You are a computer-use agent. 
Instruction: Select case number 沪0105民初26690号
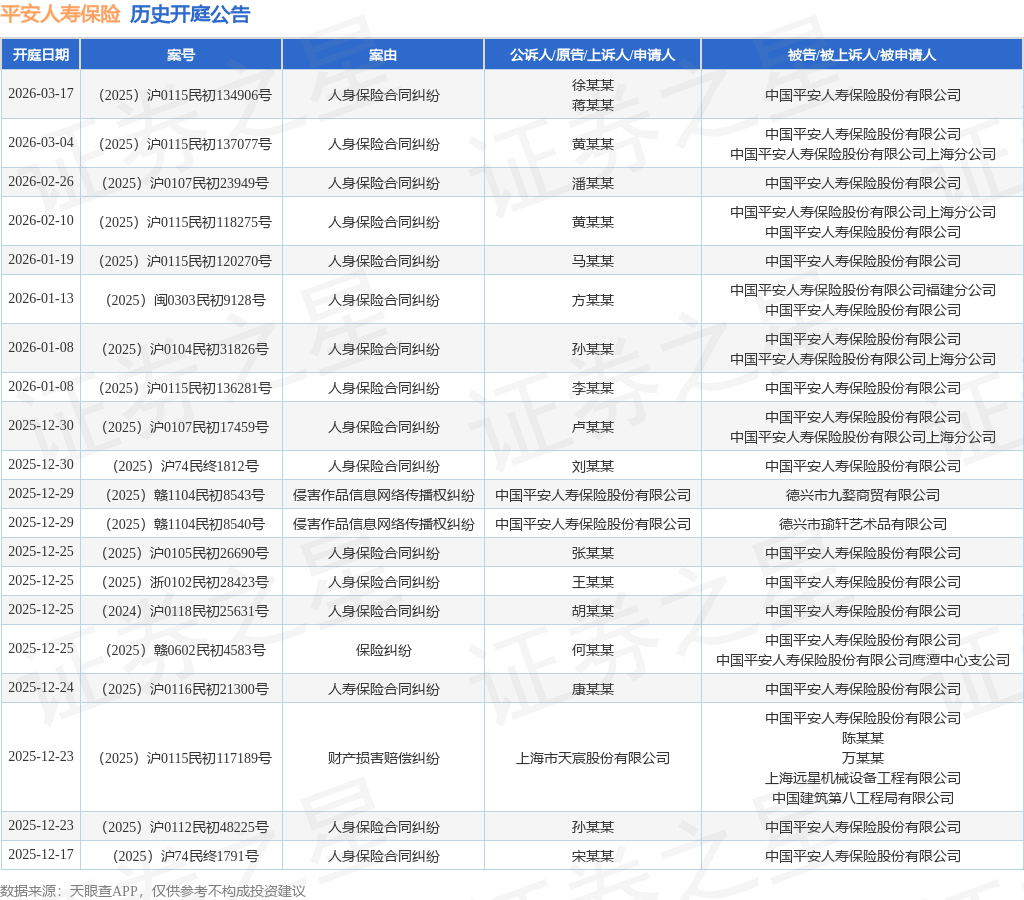(x=185, y=553)
